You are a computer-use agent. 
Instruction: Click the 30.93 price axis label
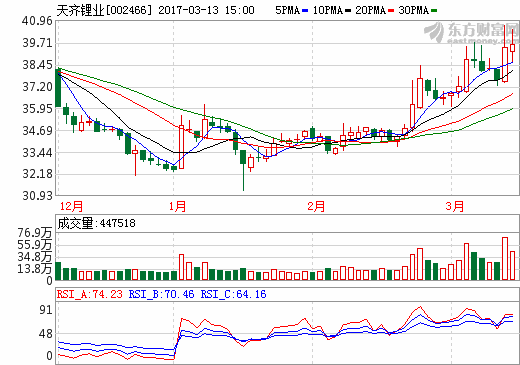(x=37, y=196)
